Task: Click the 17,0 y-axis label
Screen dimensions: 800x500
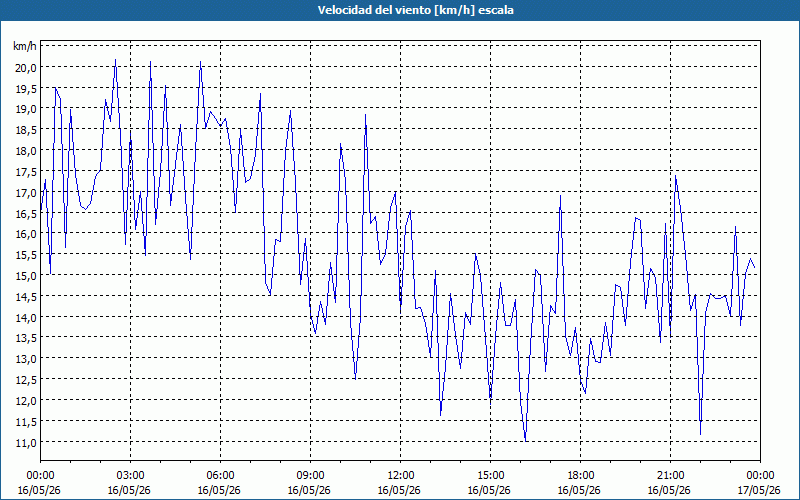Action: click(26, 192)
